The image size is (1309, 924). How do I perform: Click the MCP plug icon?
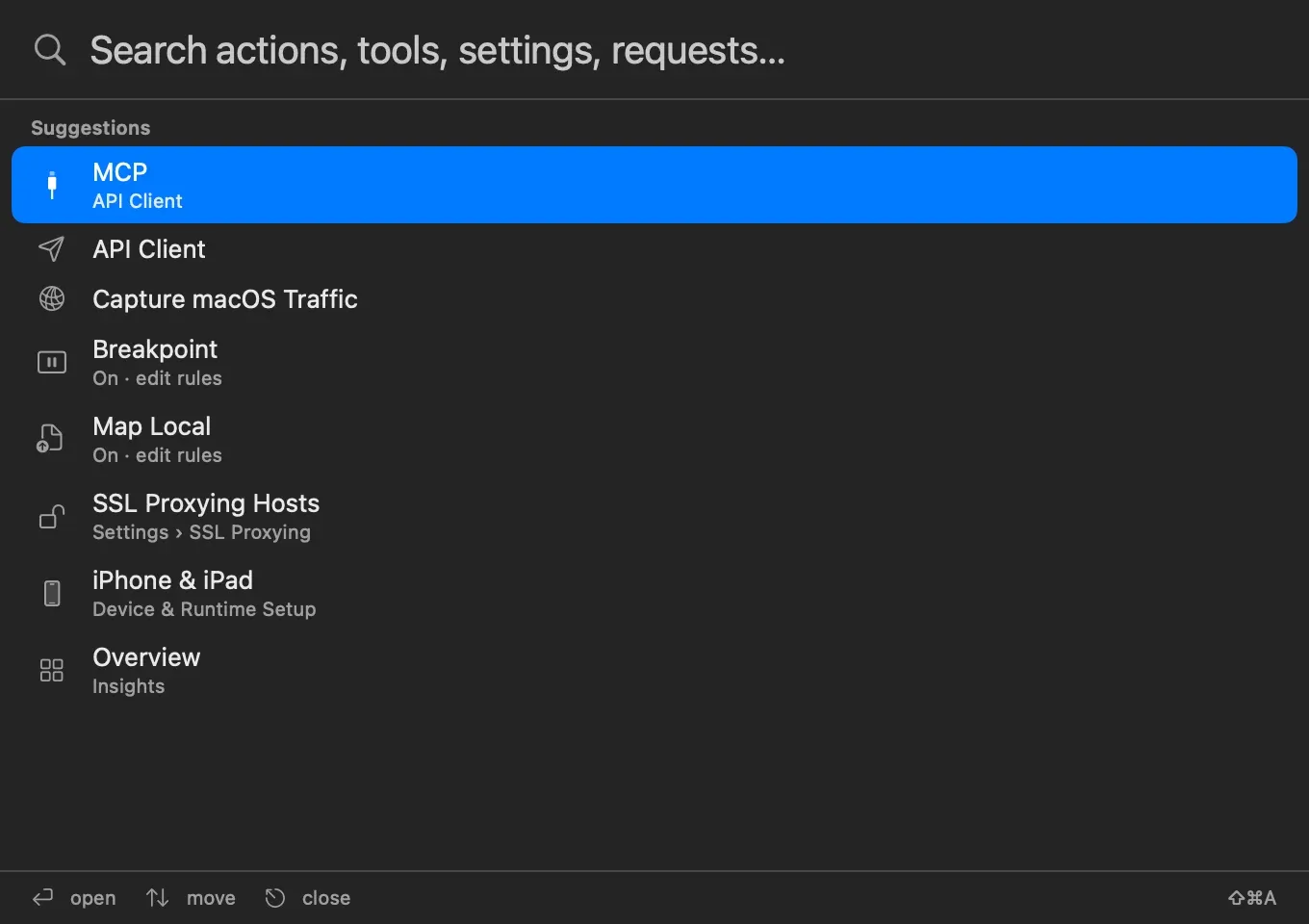(x=52, y=185)
